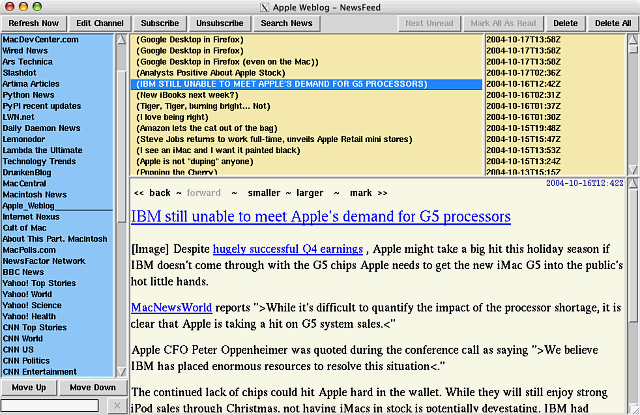The height and width of the screenshot is (415, 640).
Task: Click the mark link
Action: pos(361,193)
